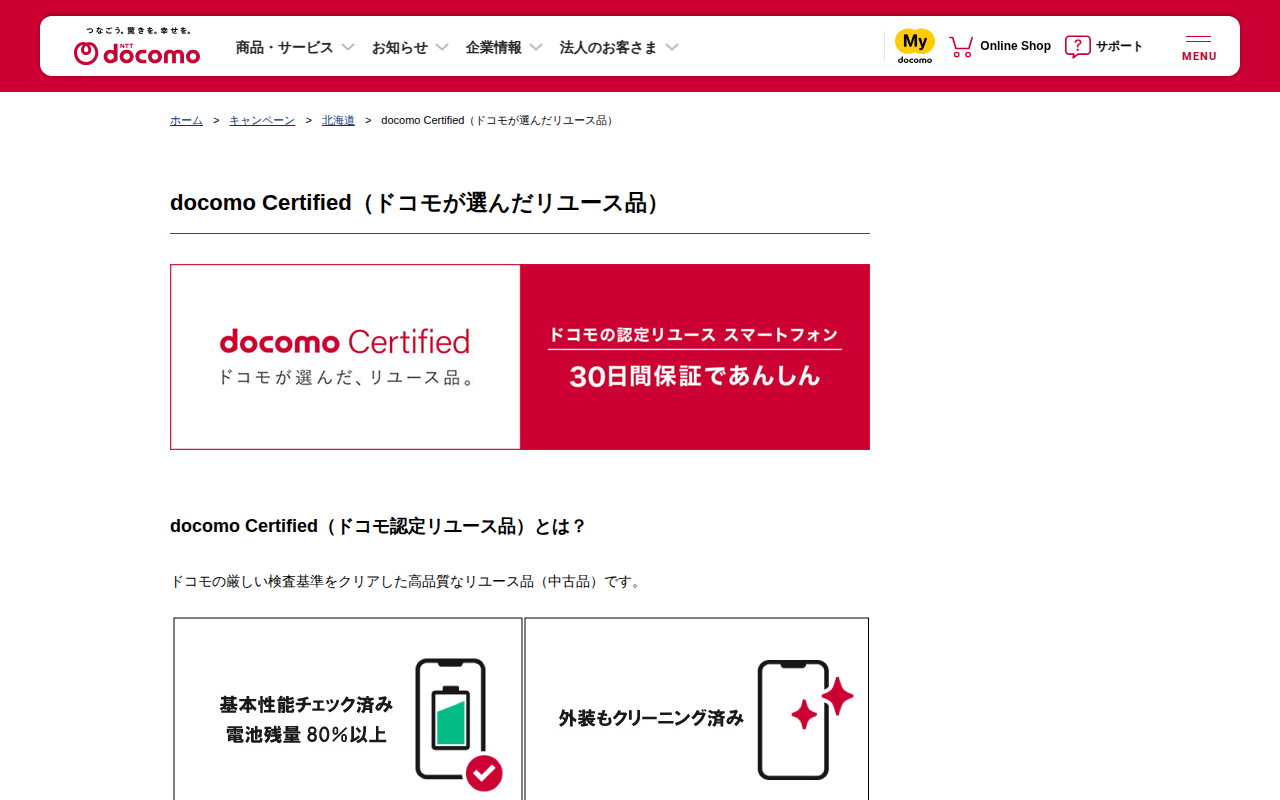Click the サポート text link

[1119, 46]
